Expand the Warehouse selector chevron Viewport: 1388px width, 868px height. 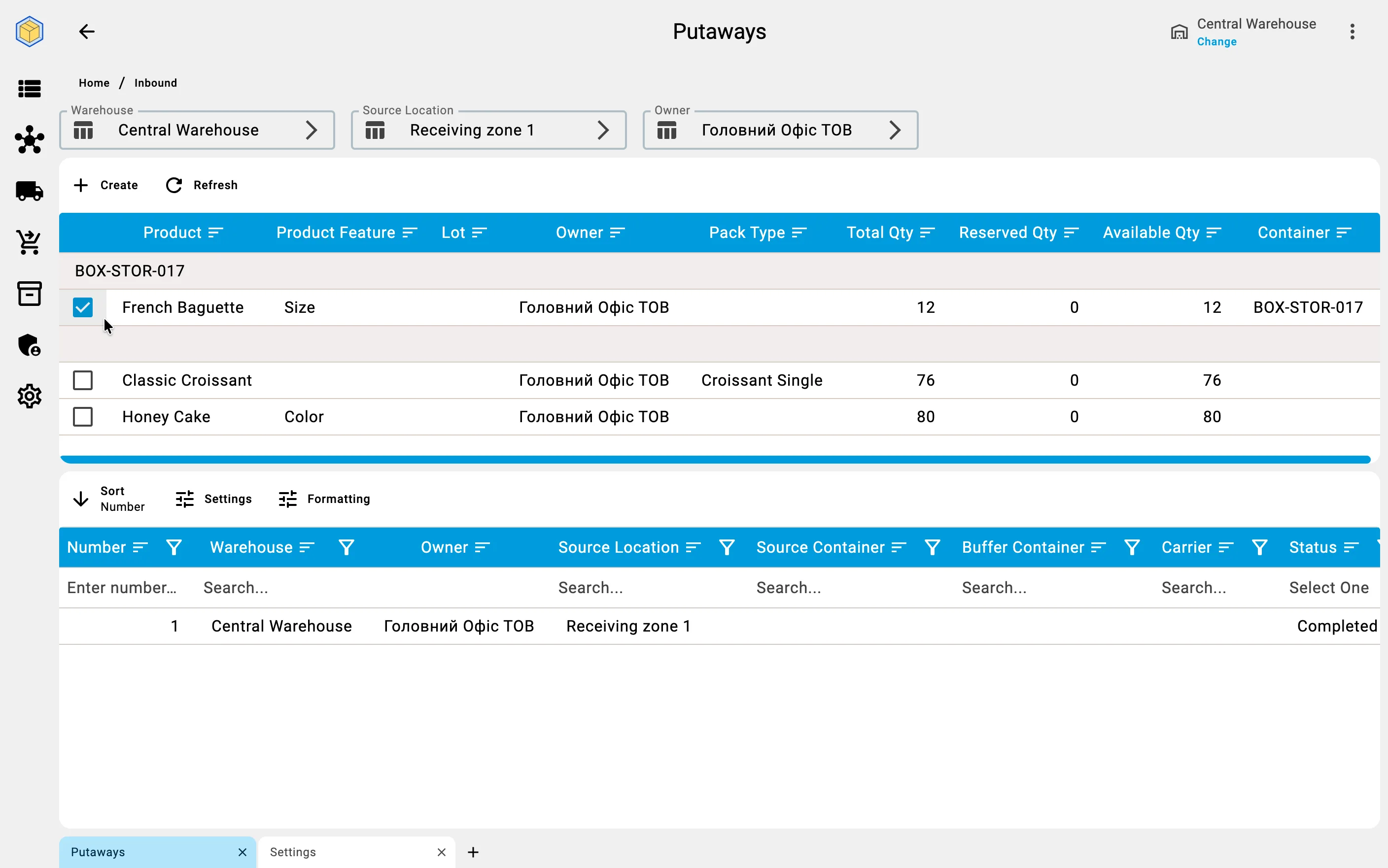311,130
